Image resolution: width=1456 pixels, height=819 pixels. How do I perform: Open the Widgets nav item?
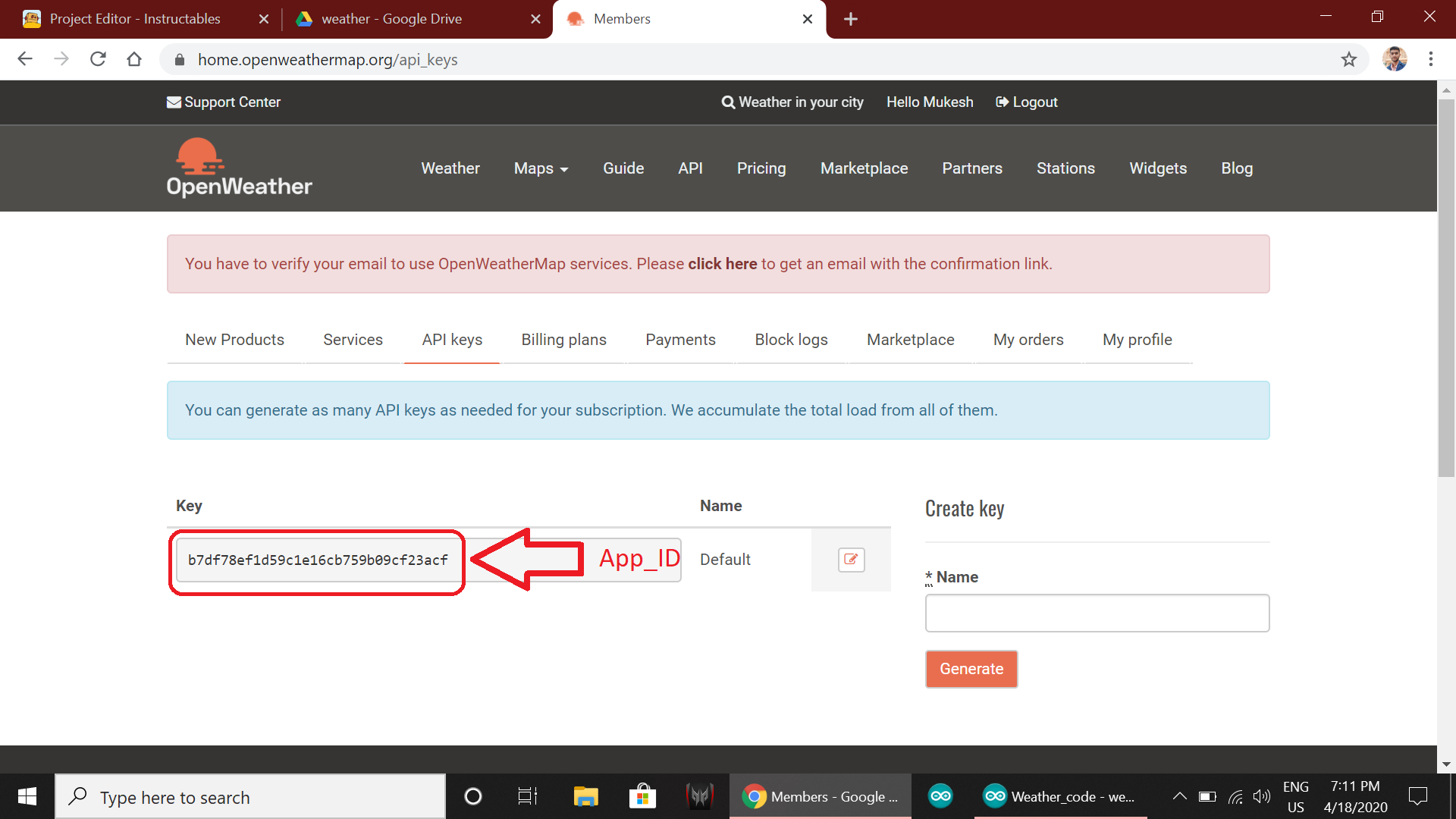pyautogui.click(x=1158, y=168)
